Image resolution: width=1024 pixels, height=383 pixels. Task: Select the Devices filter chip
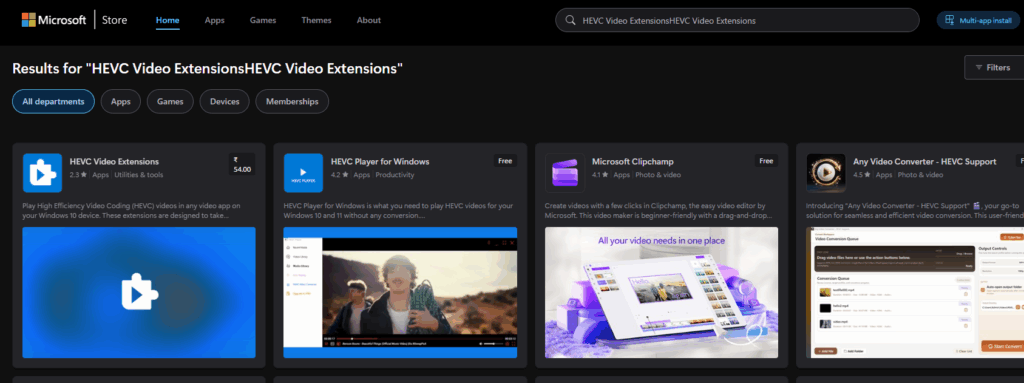pyautogui.click(x=225, y=101)
